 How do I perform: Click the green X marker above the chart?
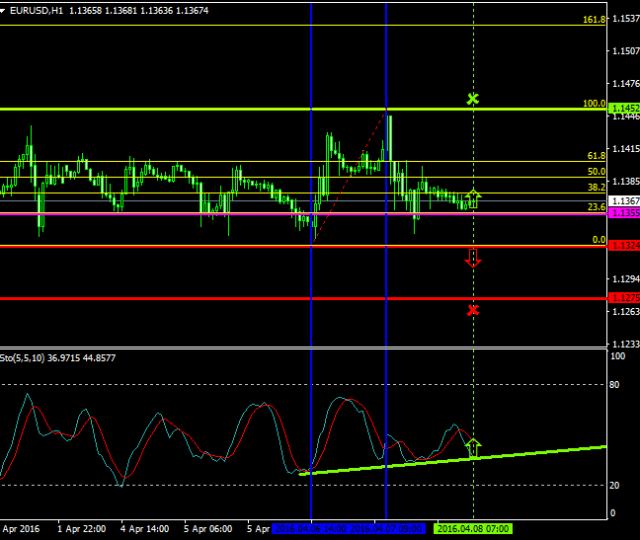tap(473, 99)
